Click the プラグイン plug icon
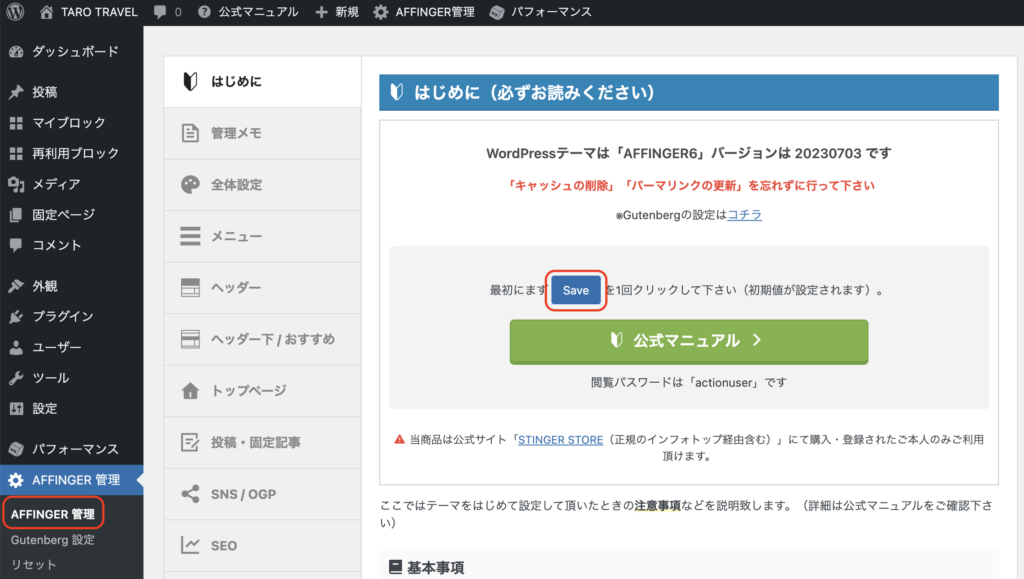 [16, 317]
